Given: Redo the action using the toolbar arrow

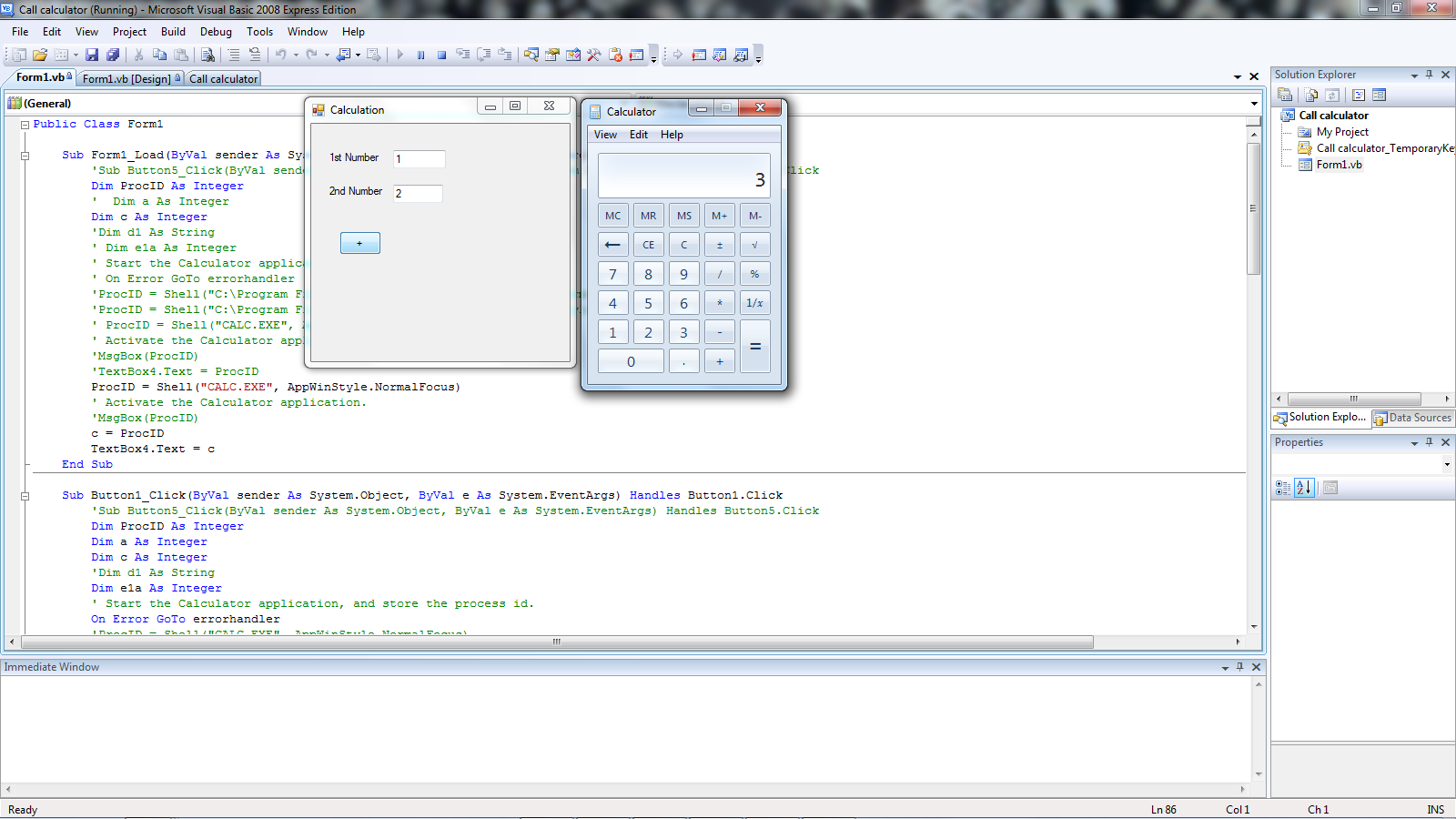Looking at the screenshot, I should tap(312, 56).
